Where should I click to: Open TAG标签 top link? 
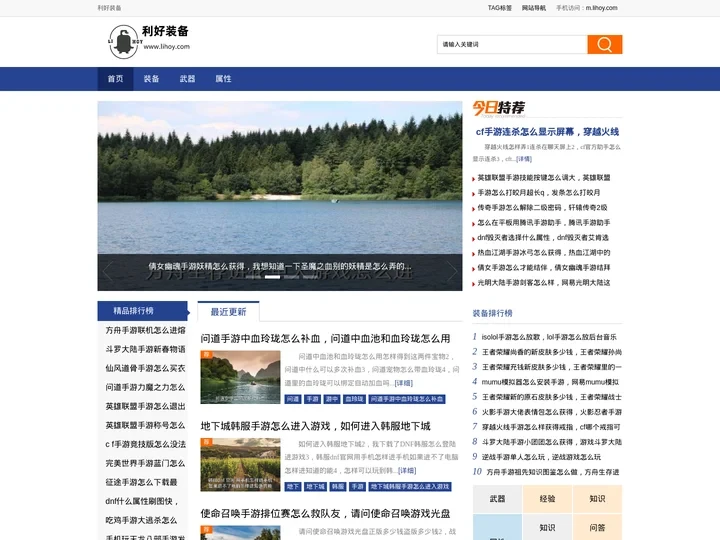pyautogui.click(x=500, y=8)
